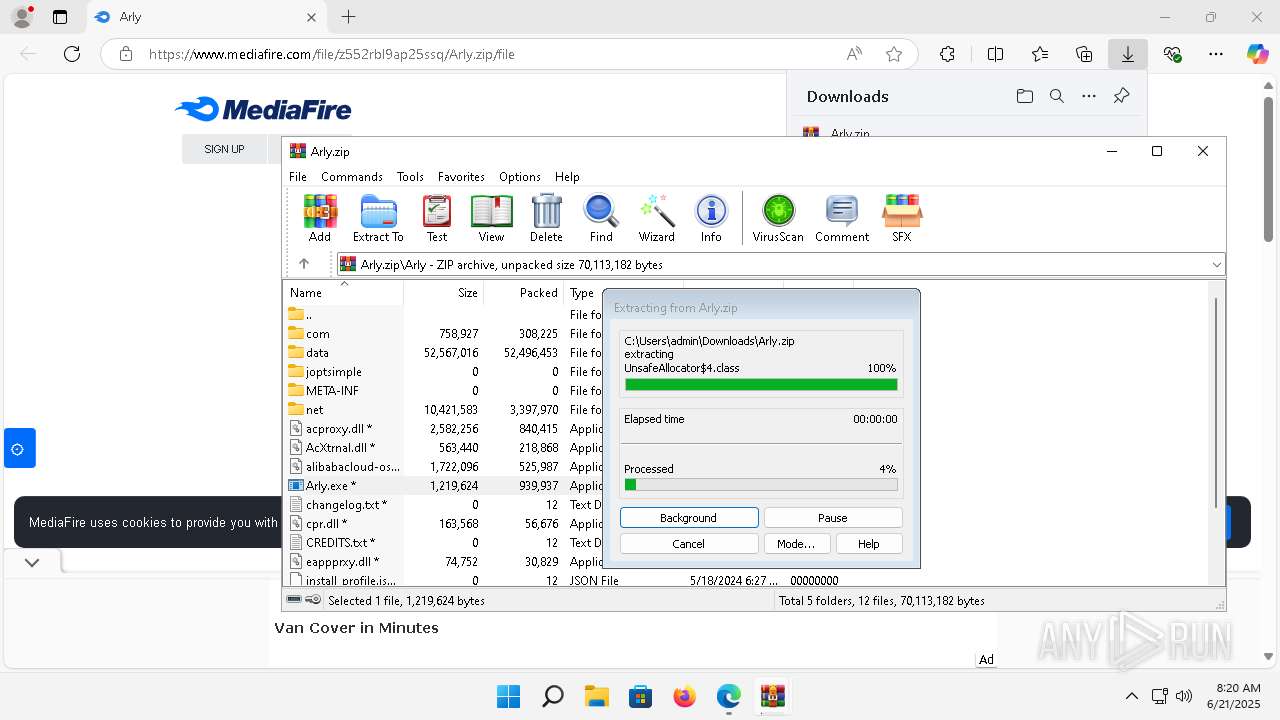Screen dimensions: 1280x720
Task: Search downloads magnifier icon
Action: [x=1057, y=96]
